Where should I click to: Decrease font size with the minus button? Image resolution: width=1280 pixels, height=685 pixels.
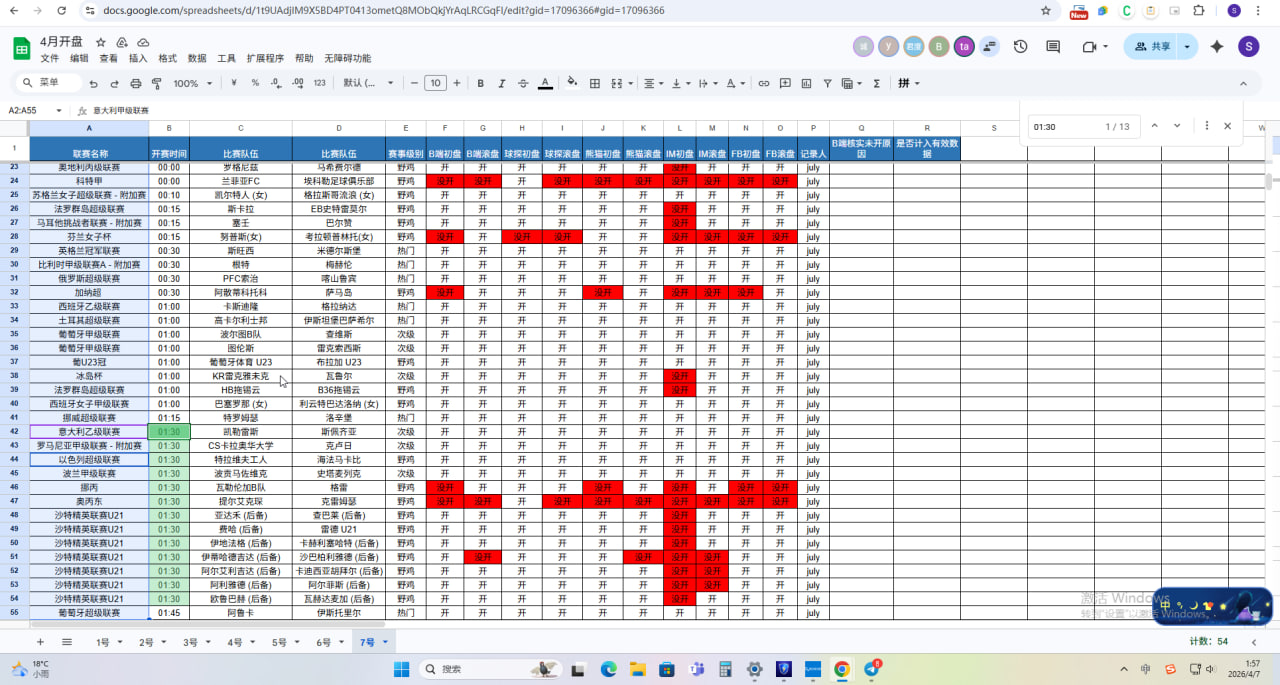[415, 83]
